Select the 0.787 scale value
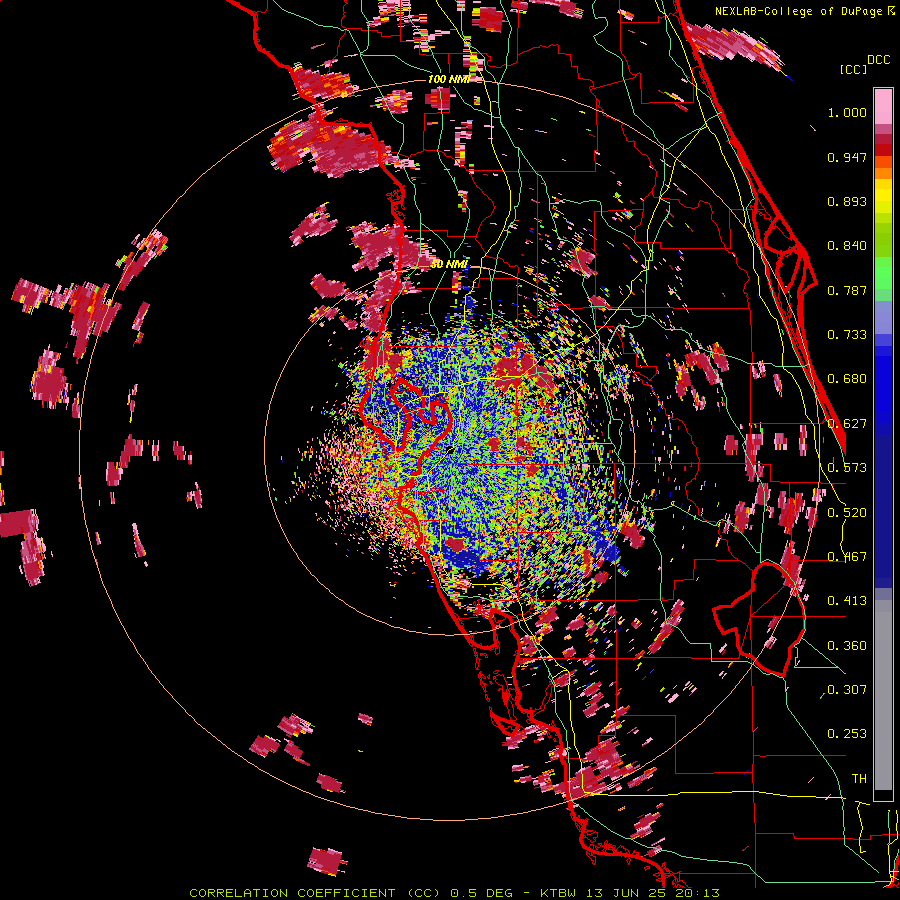Screen dimensions: 900x900 [847, 290]
